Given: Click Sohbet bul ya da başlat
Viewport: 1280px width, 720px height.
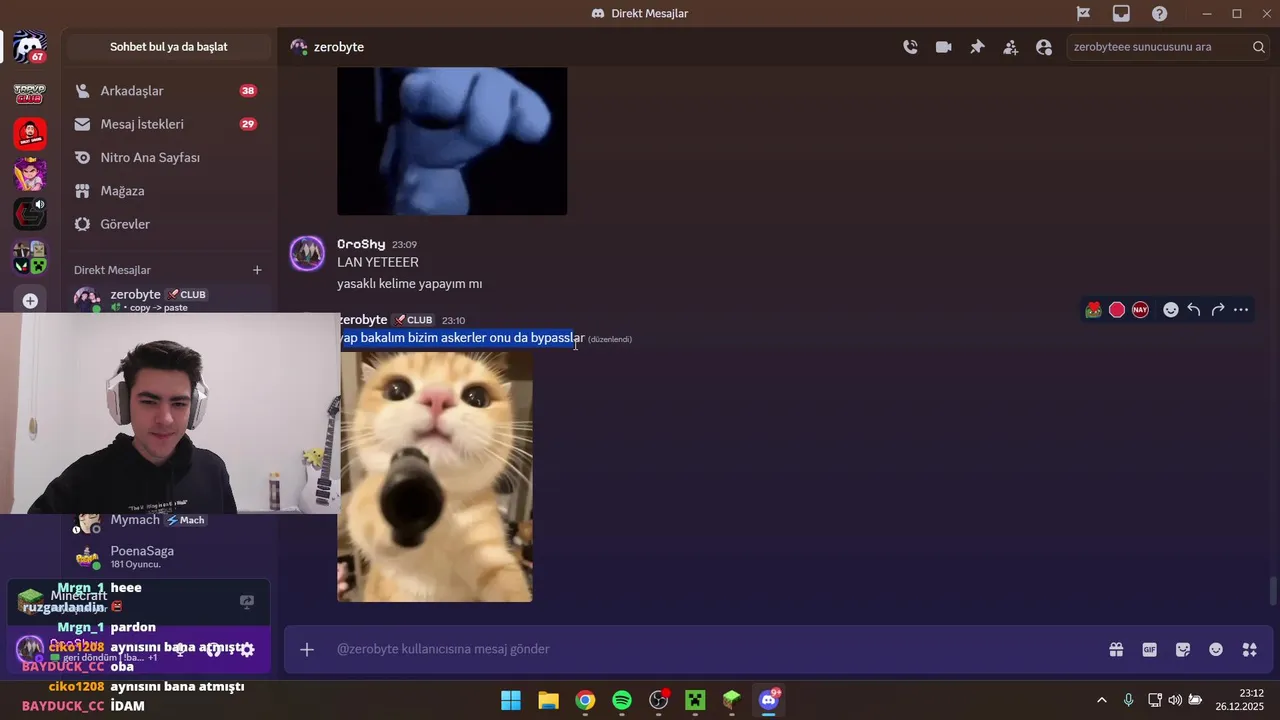Looking at the screenshot, I should point(168,47).
